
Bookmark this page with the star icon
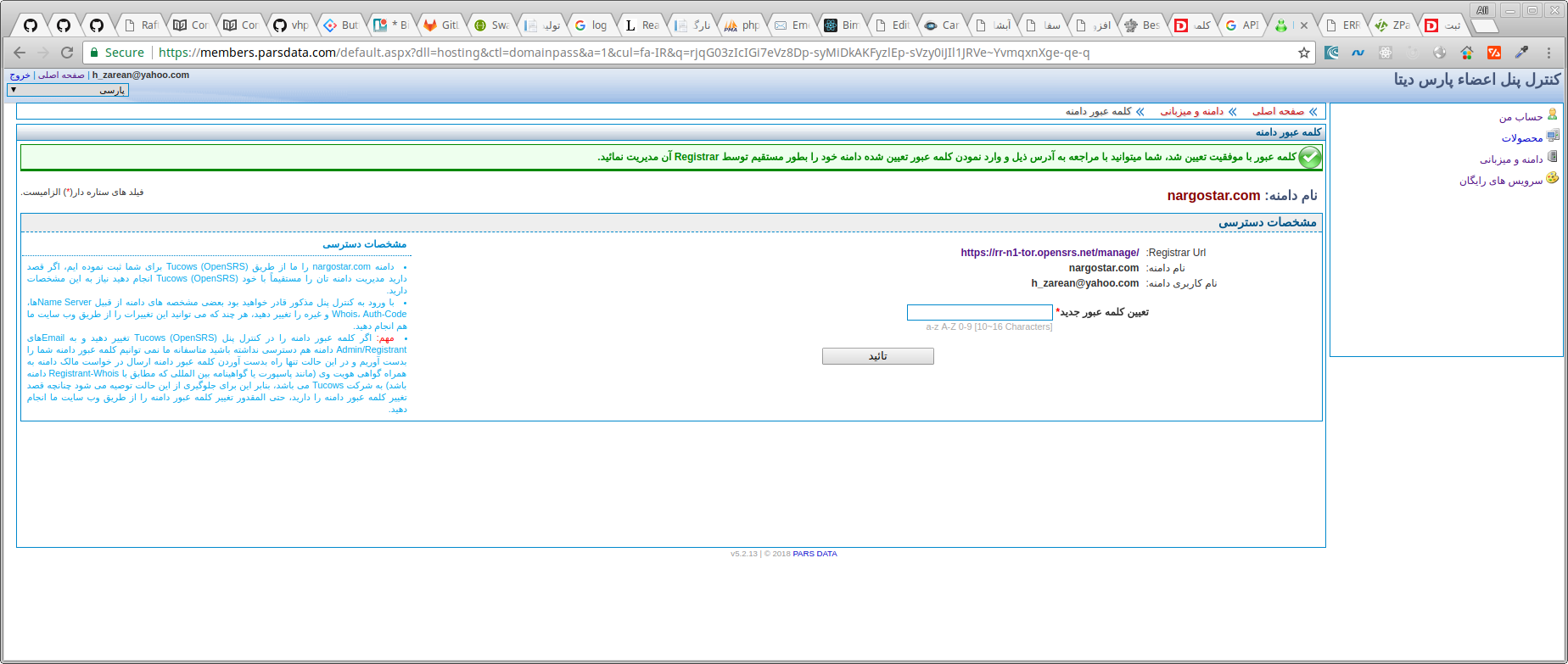point(1304,53)
